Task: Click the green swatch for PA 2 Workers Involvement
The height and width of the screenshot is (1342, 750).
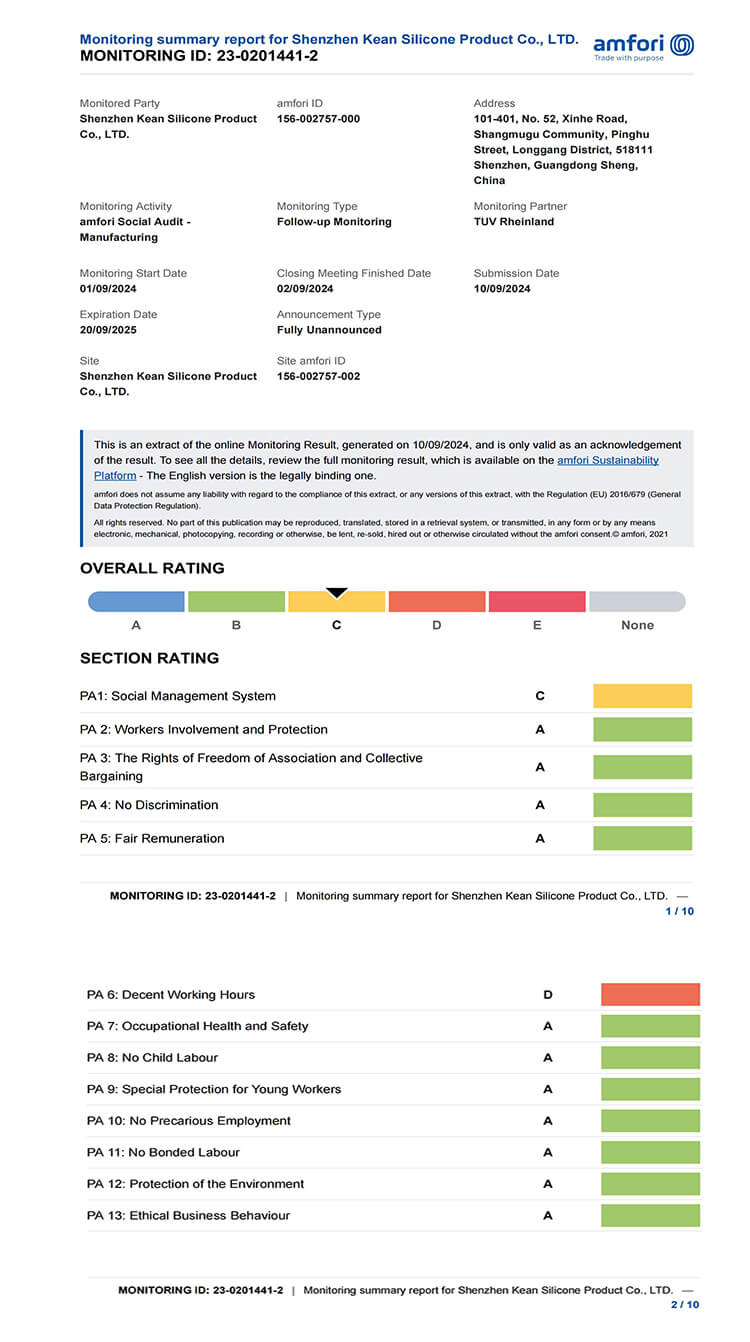Action: [x=642, y=729]
